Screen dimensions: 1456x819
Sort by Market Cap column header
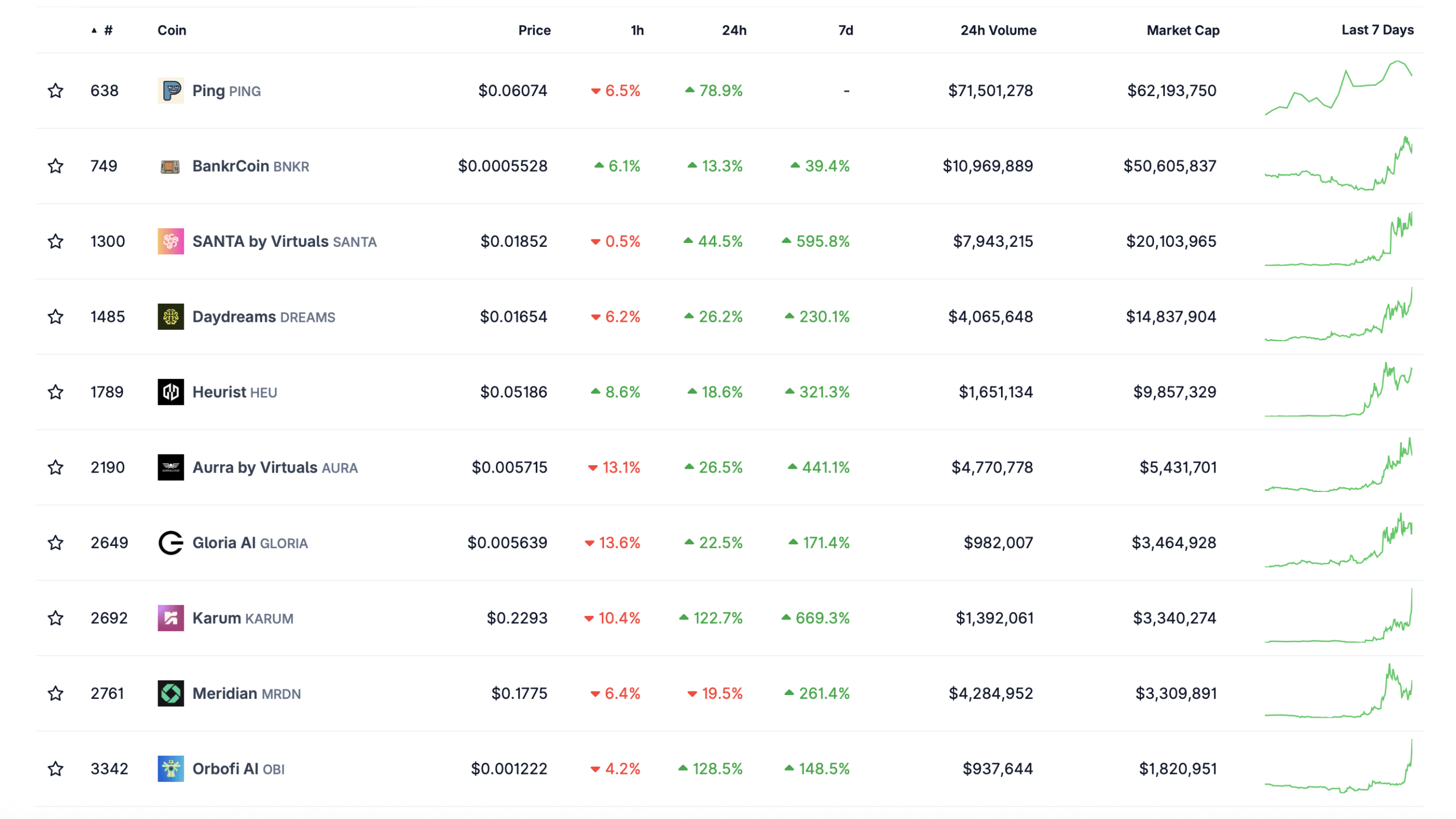click(1182, 30)
